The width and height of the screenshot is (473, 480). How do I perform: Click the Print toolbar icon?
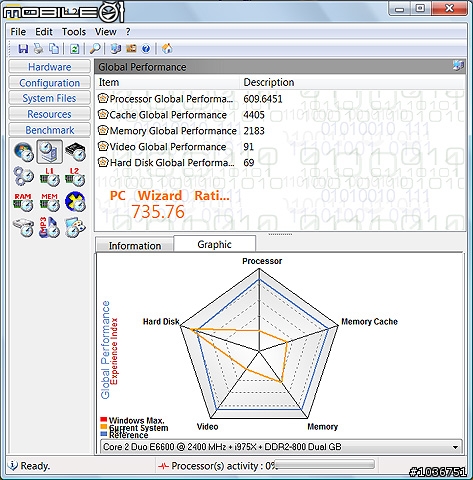point(39,49)
